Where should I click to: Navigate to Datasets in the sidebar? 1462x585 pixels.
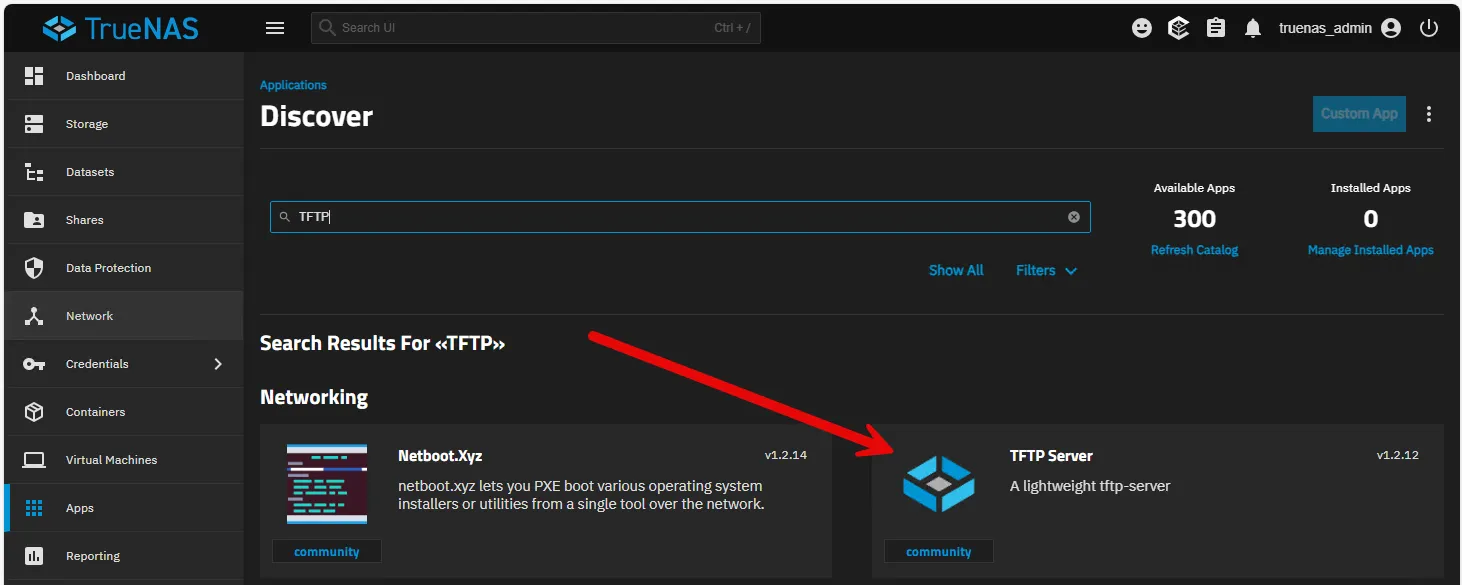tap(90, 172)
